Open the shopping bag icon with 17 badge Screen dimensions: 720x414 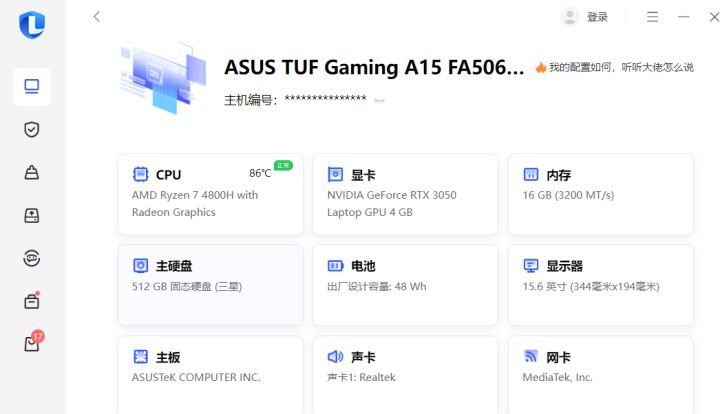point(34,341)
